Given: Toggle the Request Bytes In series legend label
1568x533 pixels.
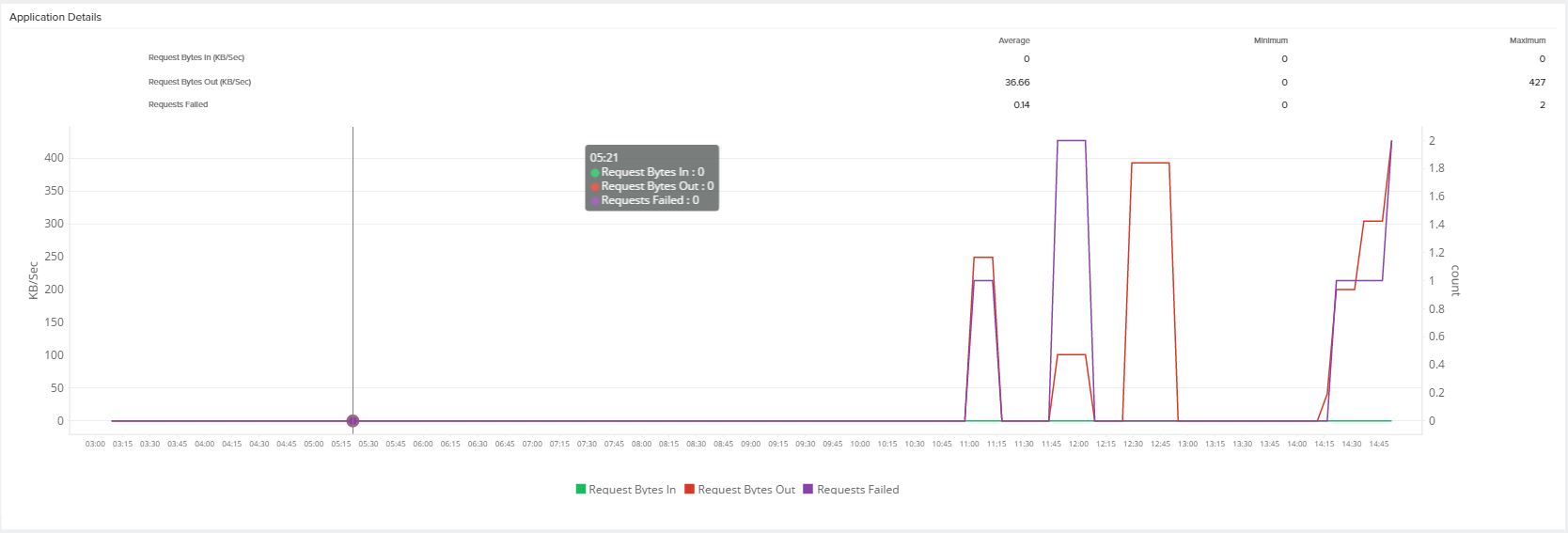Looking at the screenshot, I should [x=632, y=490].
